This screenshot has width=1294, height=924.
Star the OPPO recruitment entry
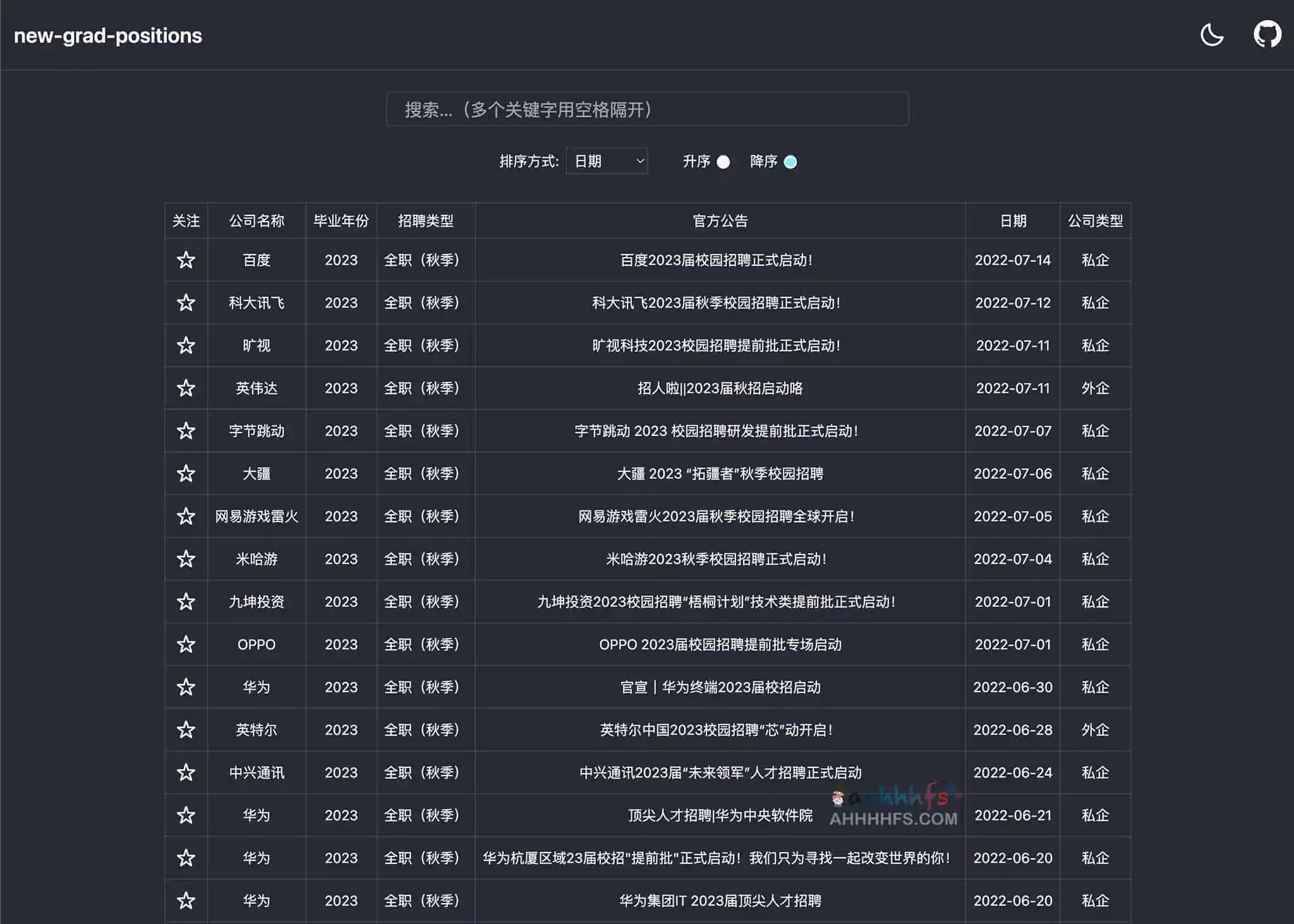(x=186, y=644)
